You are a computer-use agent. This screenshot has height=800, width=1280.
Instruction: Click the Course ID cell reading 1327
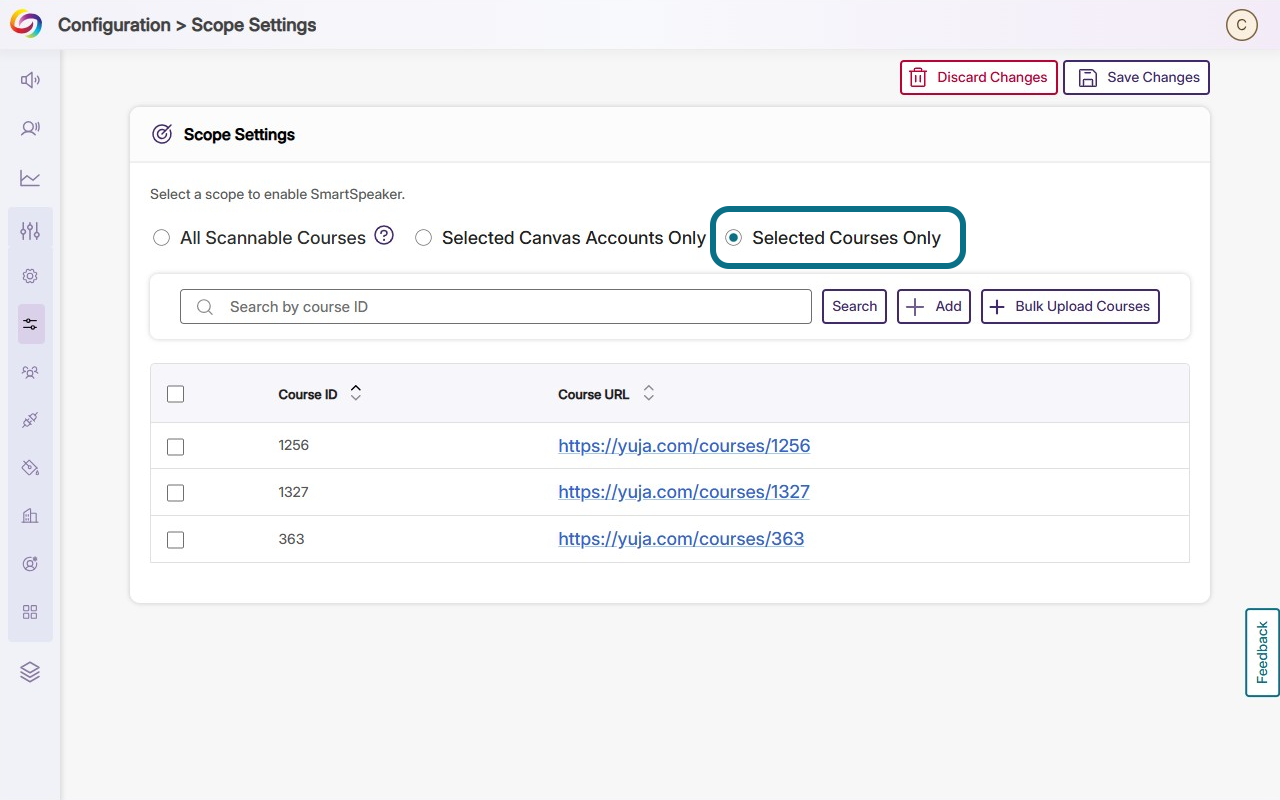(x=294, y=492)
